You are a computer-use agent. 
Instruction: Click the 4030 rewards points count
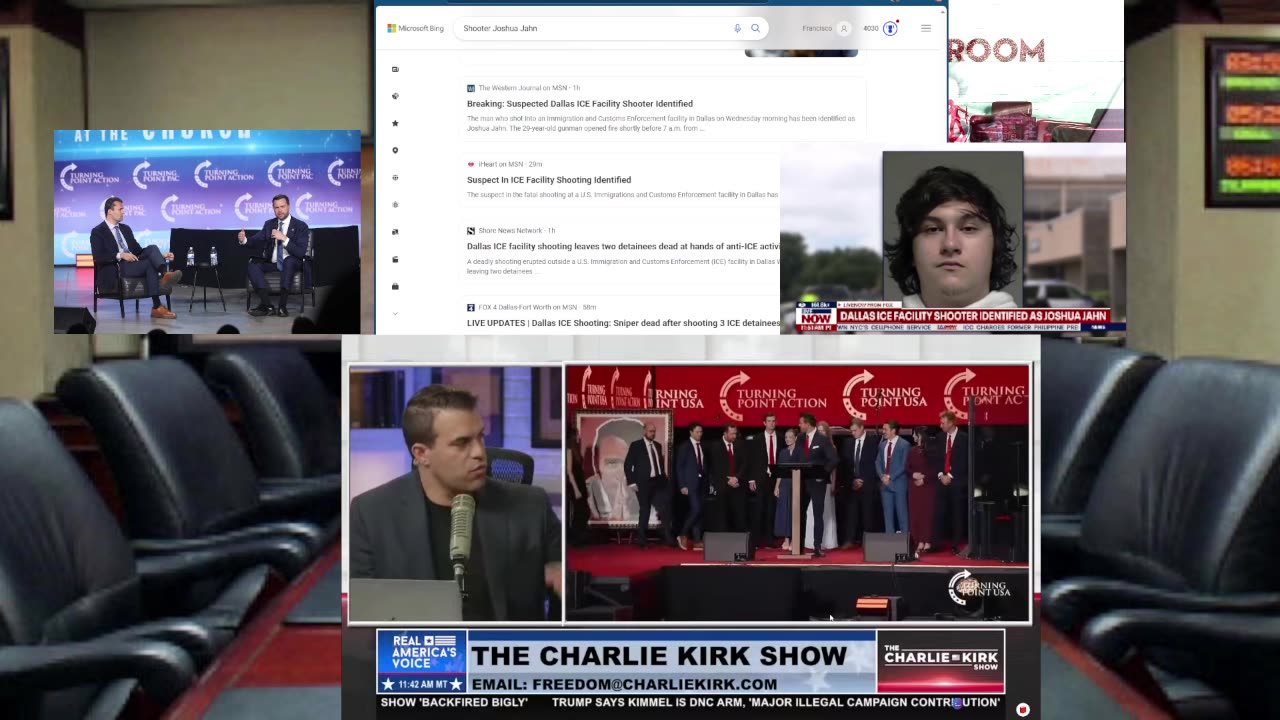871,28
